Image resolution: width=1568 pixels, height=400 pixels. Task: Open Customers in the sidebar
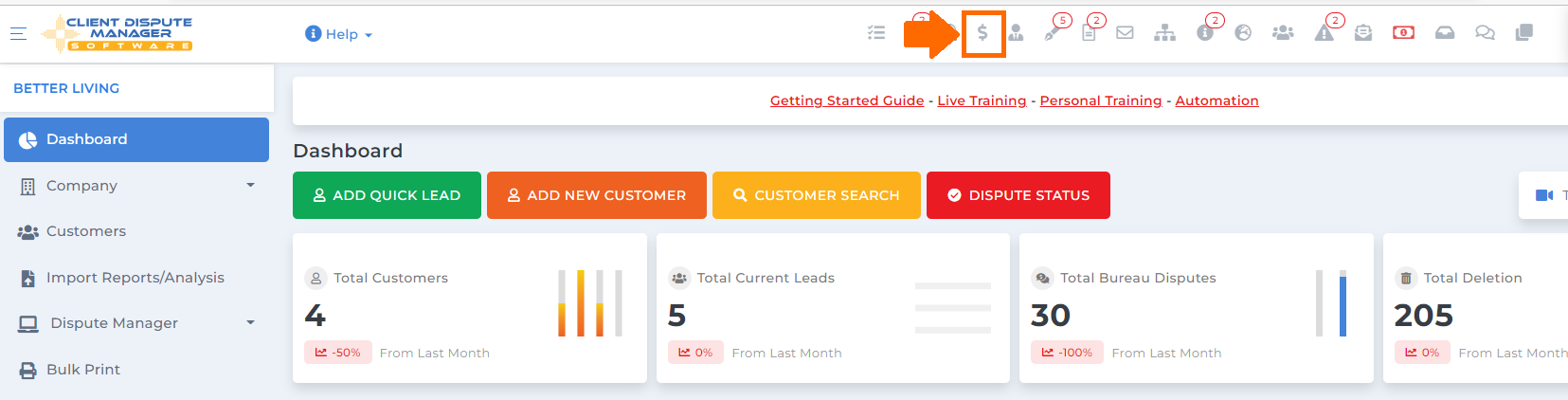(136, 231)
